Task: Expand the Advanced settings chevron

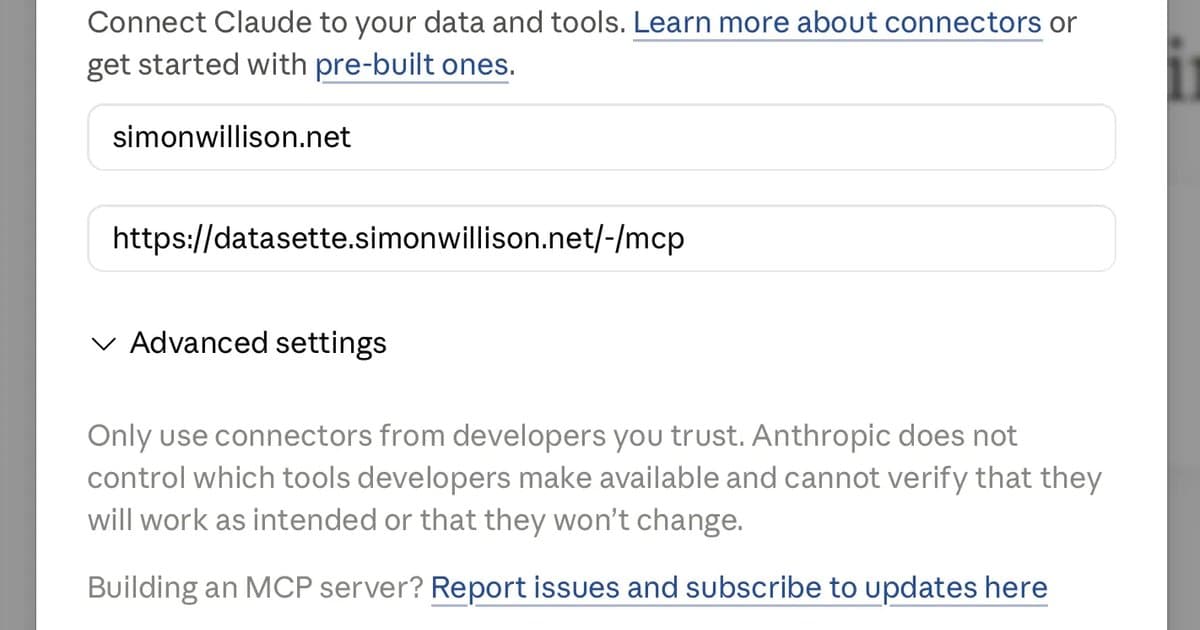Action: click(x=102, y=344)
